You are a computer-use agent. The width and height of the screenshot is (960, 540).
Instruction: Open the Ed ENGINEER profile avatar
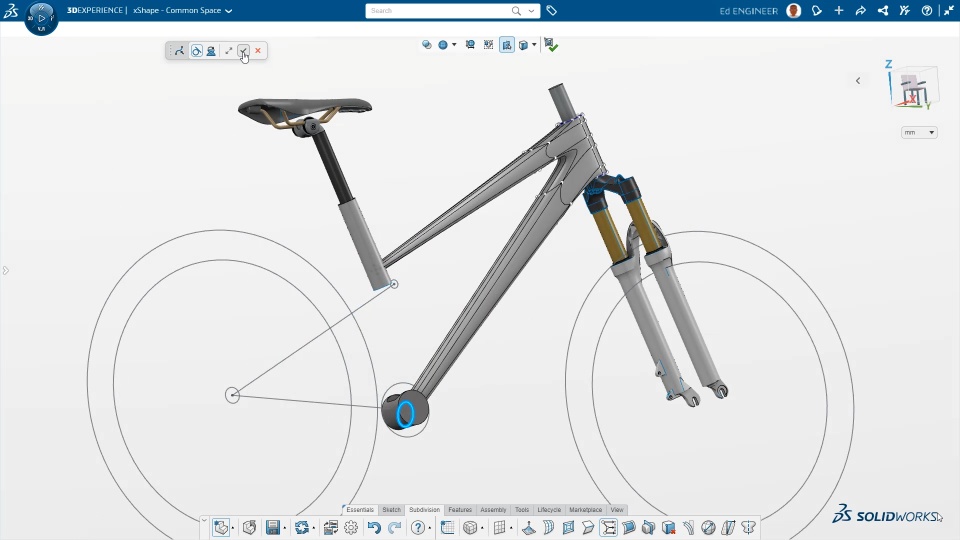point(793,10)
